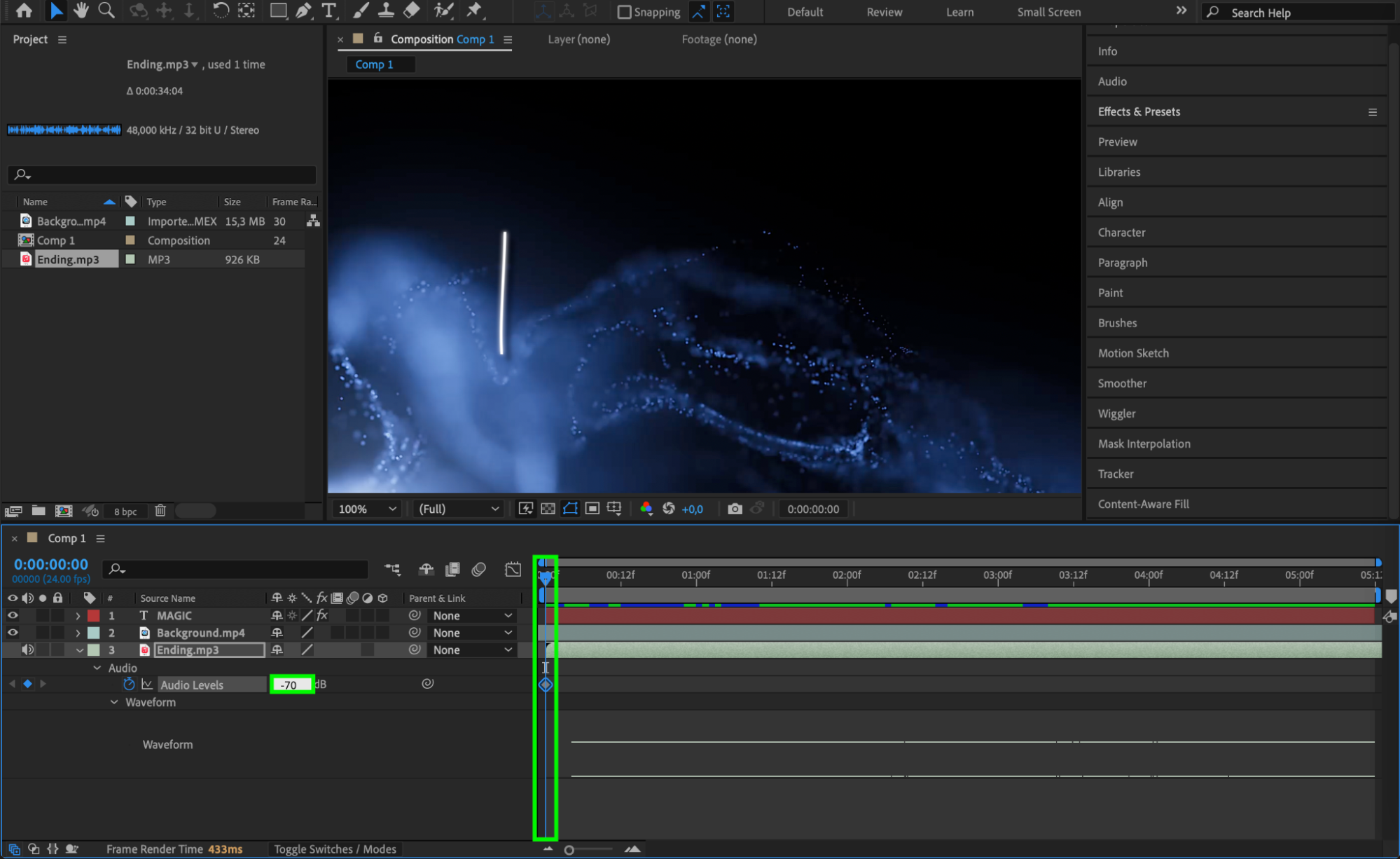The width and height of the screenshot is (1400, 859).
Task: Hide the MAGIC text layer
Action: click(x=13, y=615)
